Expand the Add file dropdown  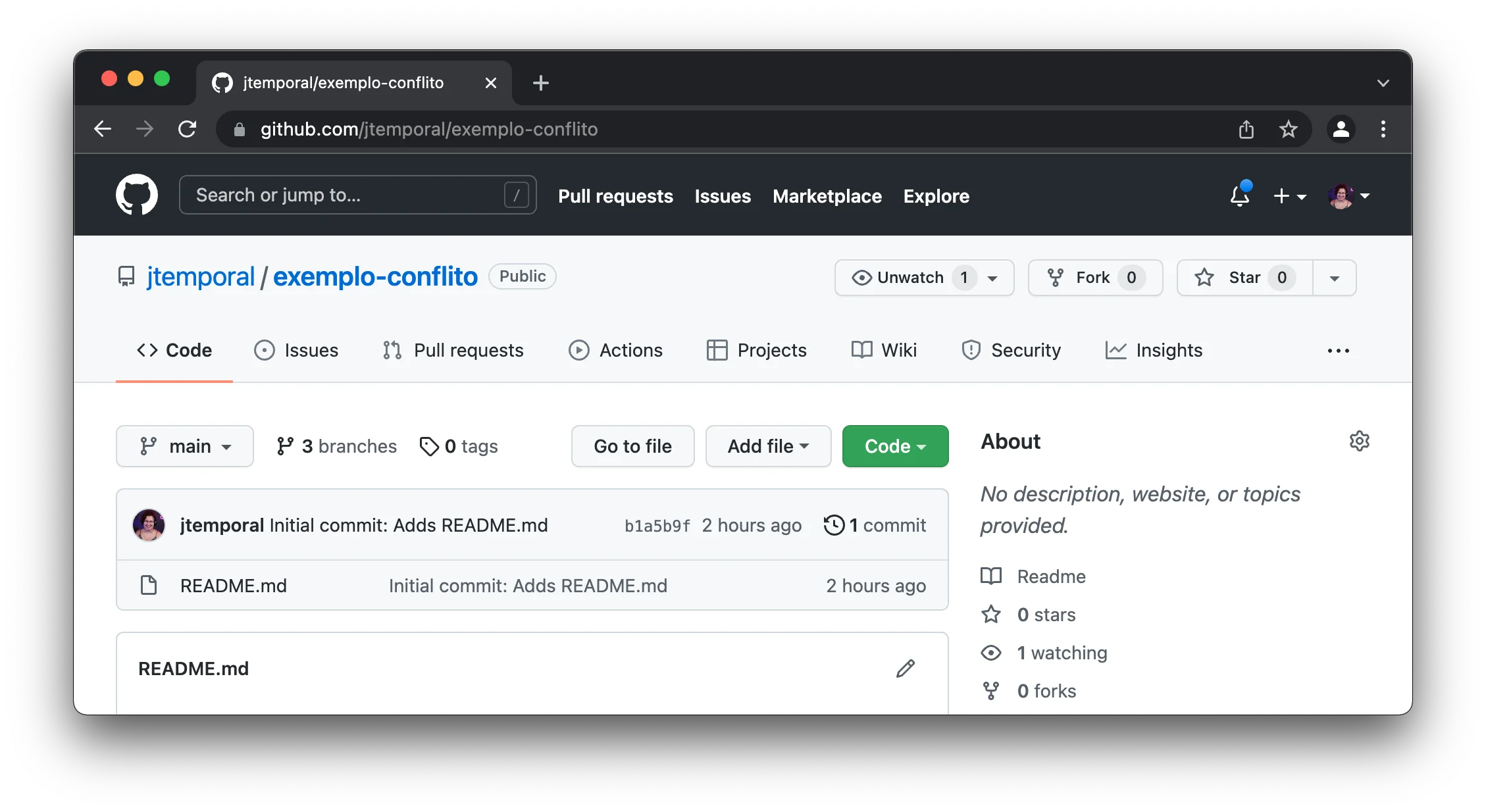[767, 445]
